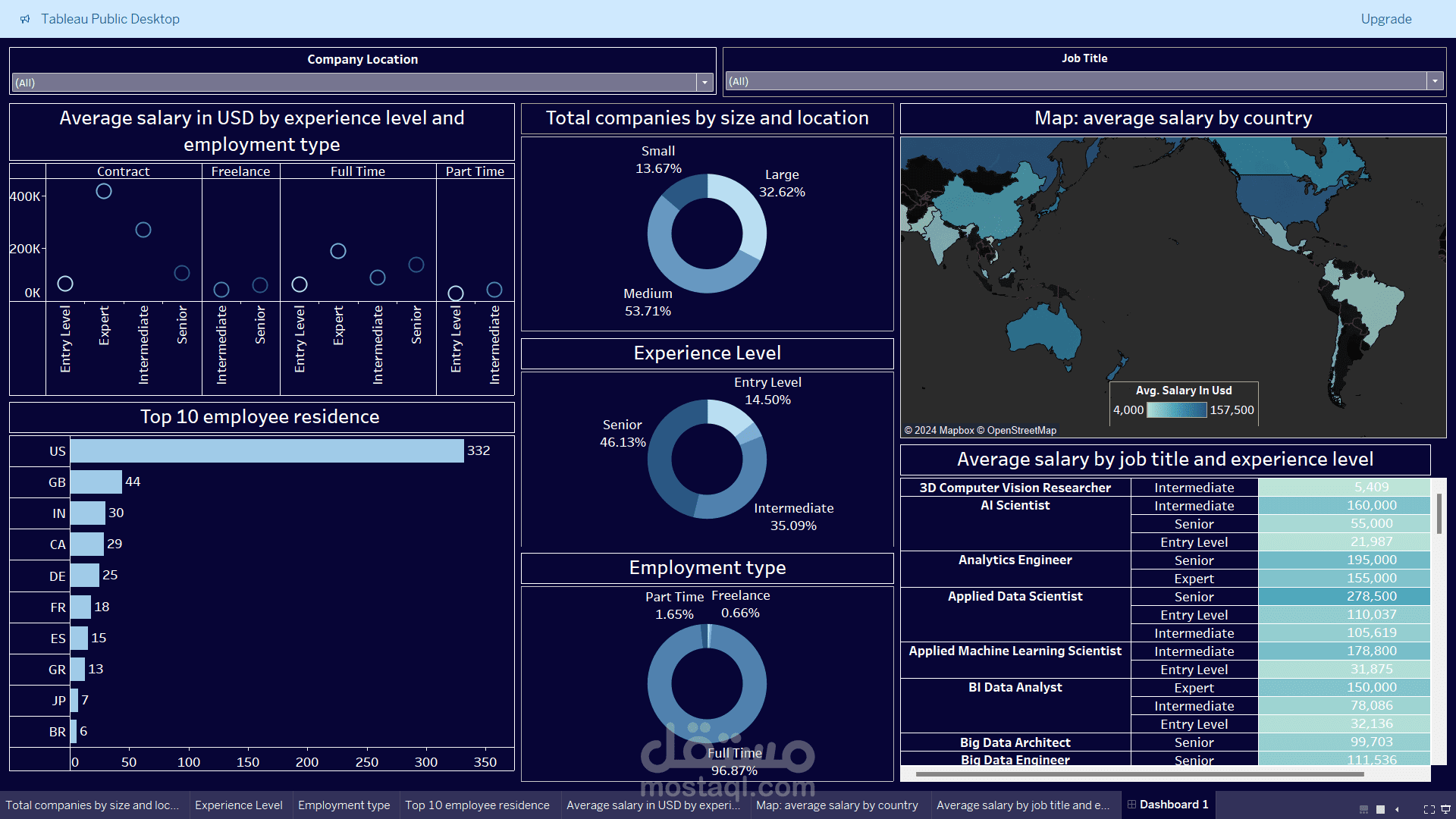Switch to Top 10 employee residence tab
This screenshot has height=819, width=1456.
coord(478,805)
